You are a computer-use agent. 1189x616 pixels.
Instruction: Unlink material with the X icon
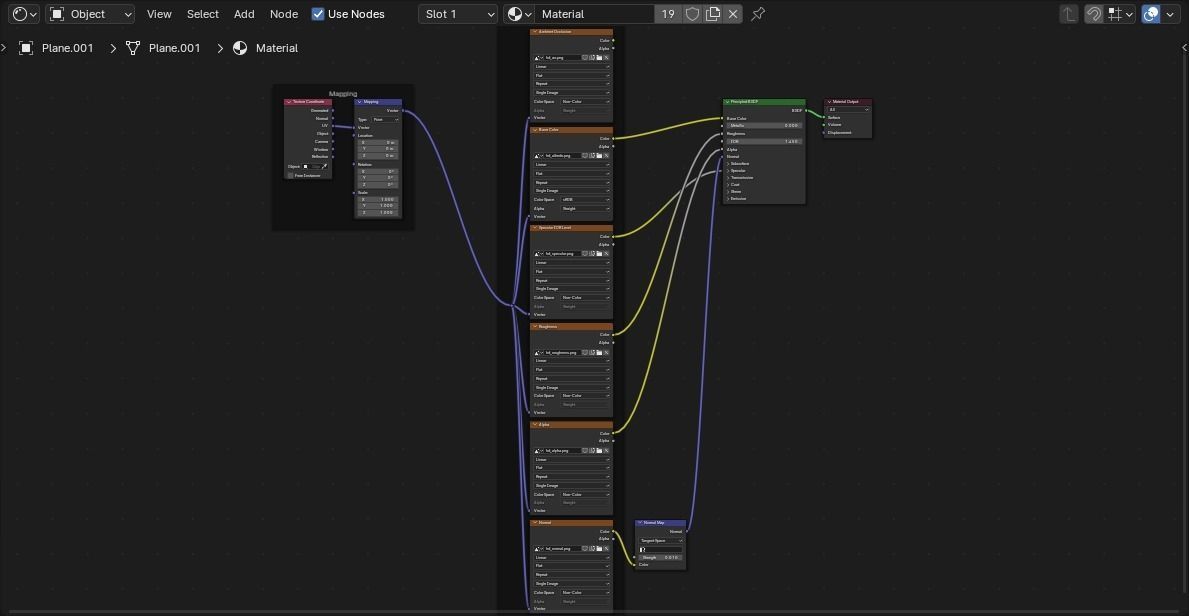[733, 14]
